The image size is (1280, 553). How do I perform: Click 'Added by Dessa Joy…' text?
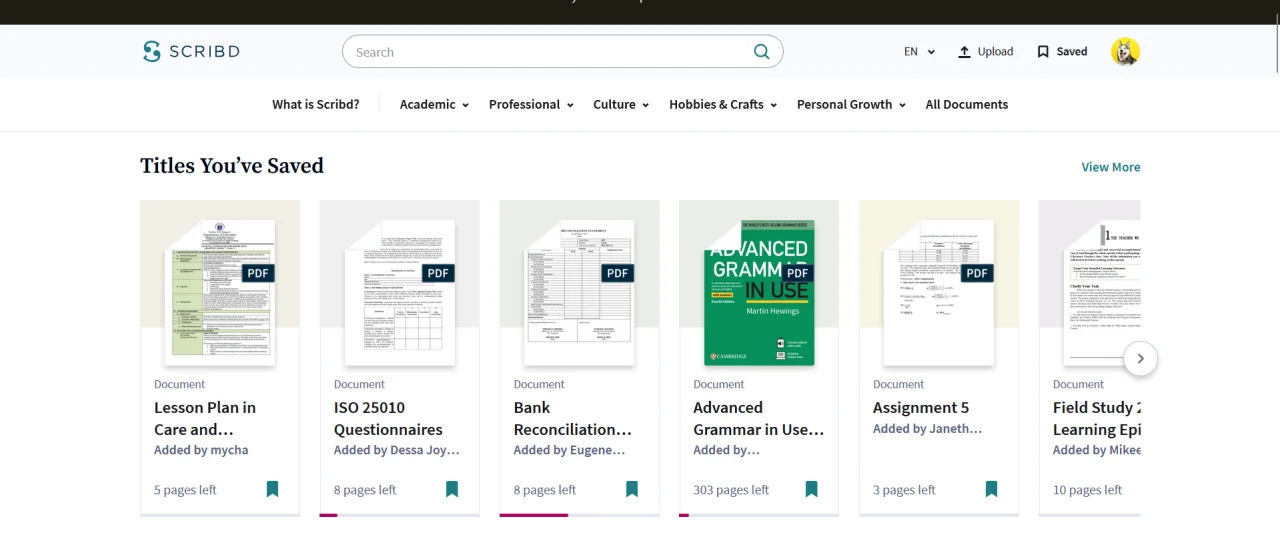397,450
